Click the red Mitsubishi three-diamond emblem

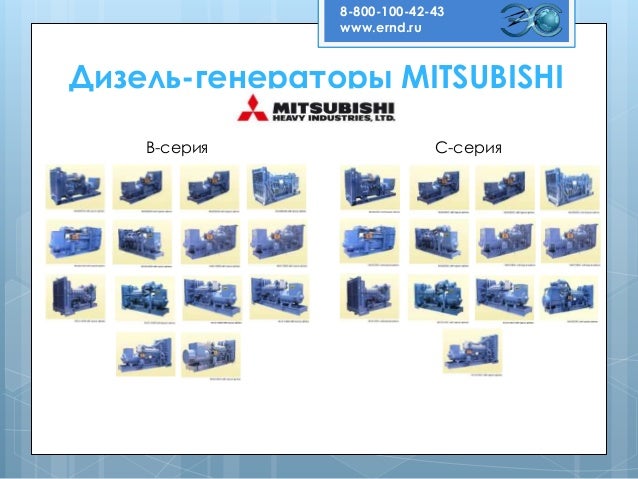pos(252,108)
